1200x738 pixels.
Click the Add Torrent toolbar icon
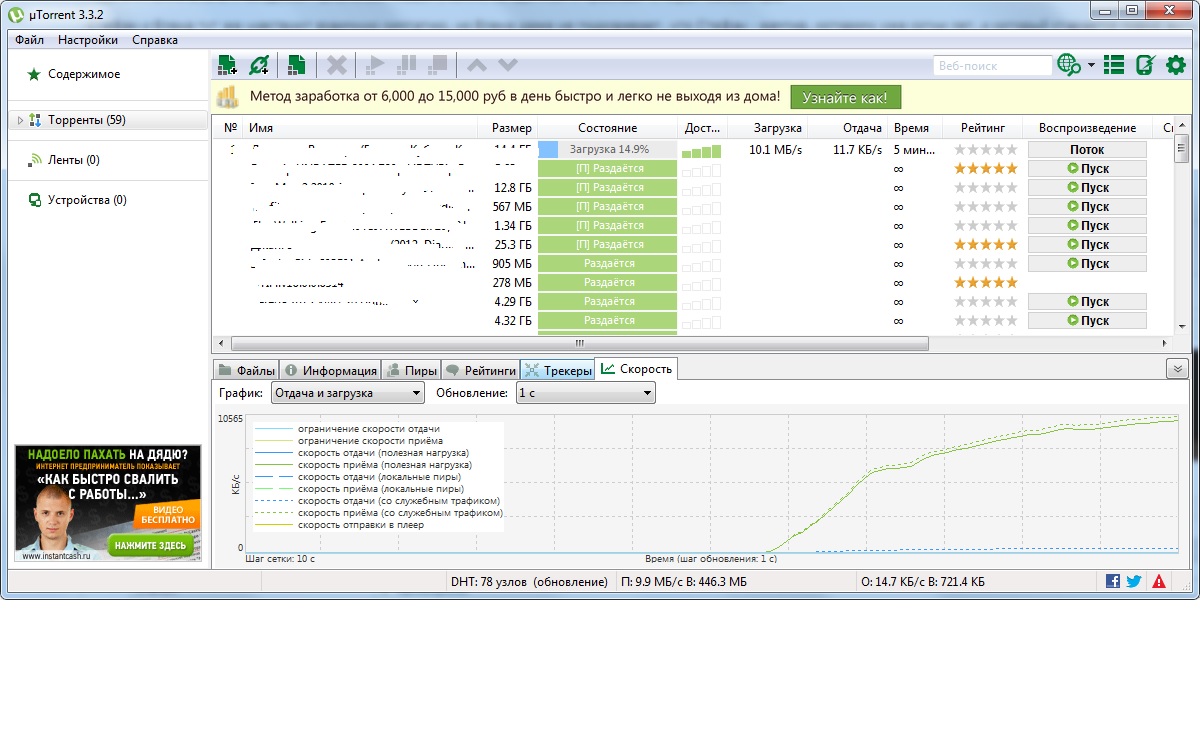[227, 66]
